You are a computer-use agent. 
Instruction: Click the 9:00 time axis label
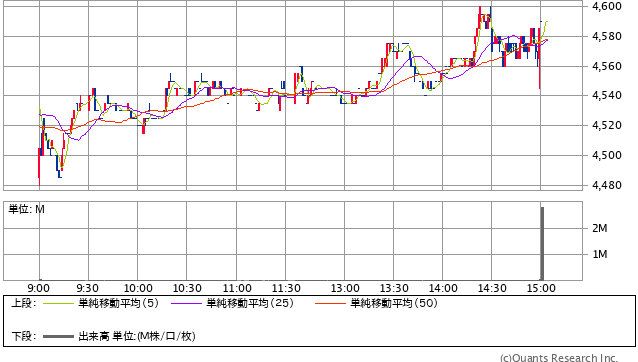[x=39, y=288]
